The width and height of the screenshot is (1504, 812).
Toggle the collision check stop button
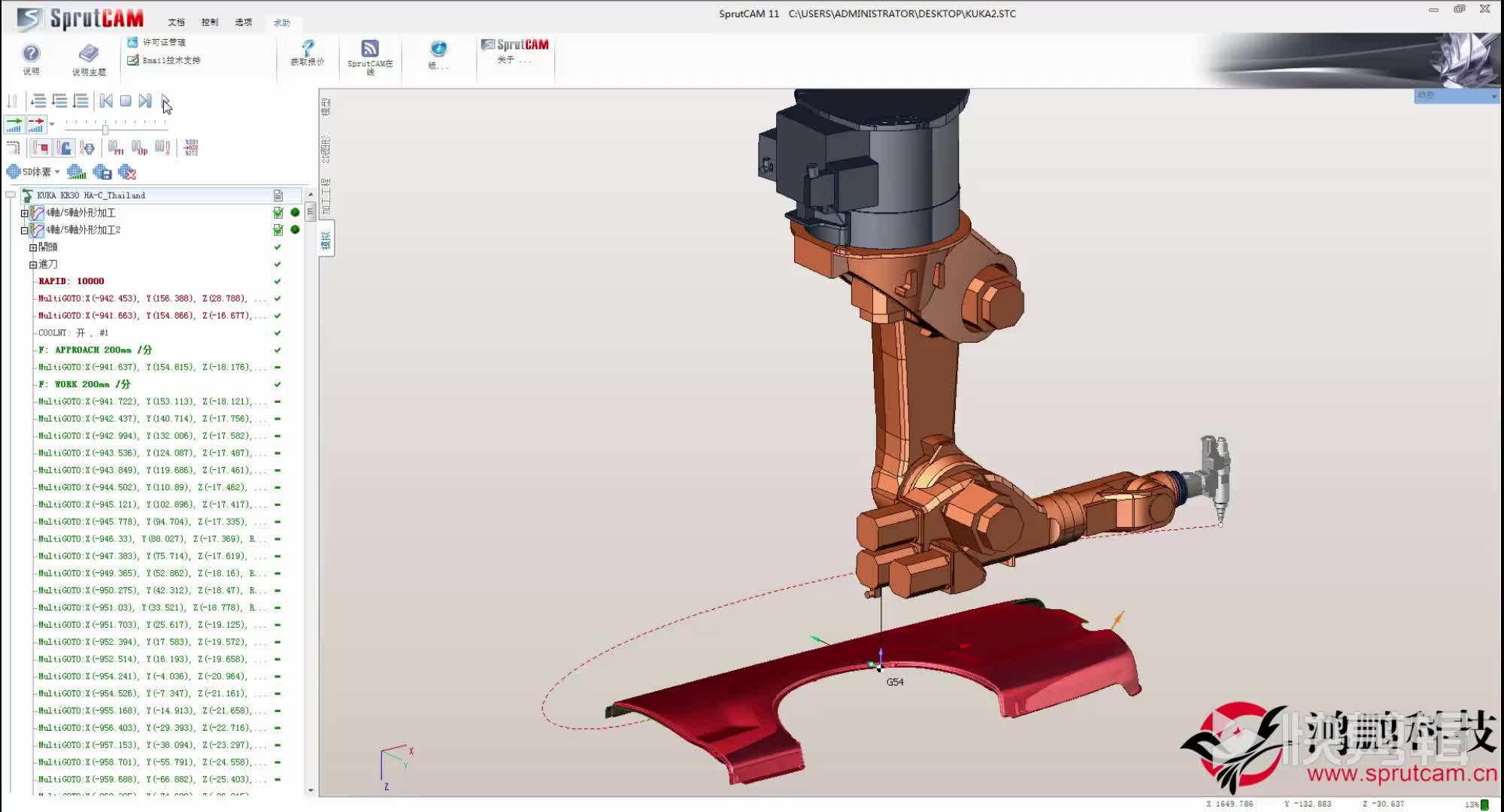pyautogui.click(x=64, y=148)
